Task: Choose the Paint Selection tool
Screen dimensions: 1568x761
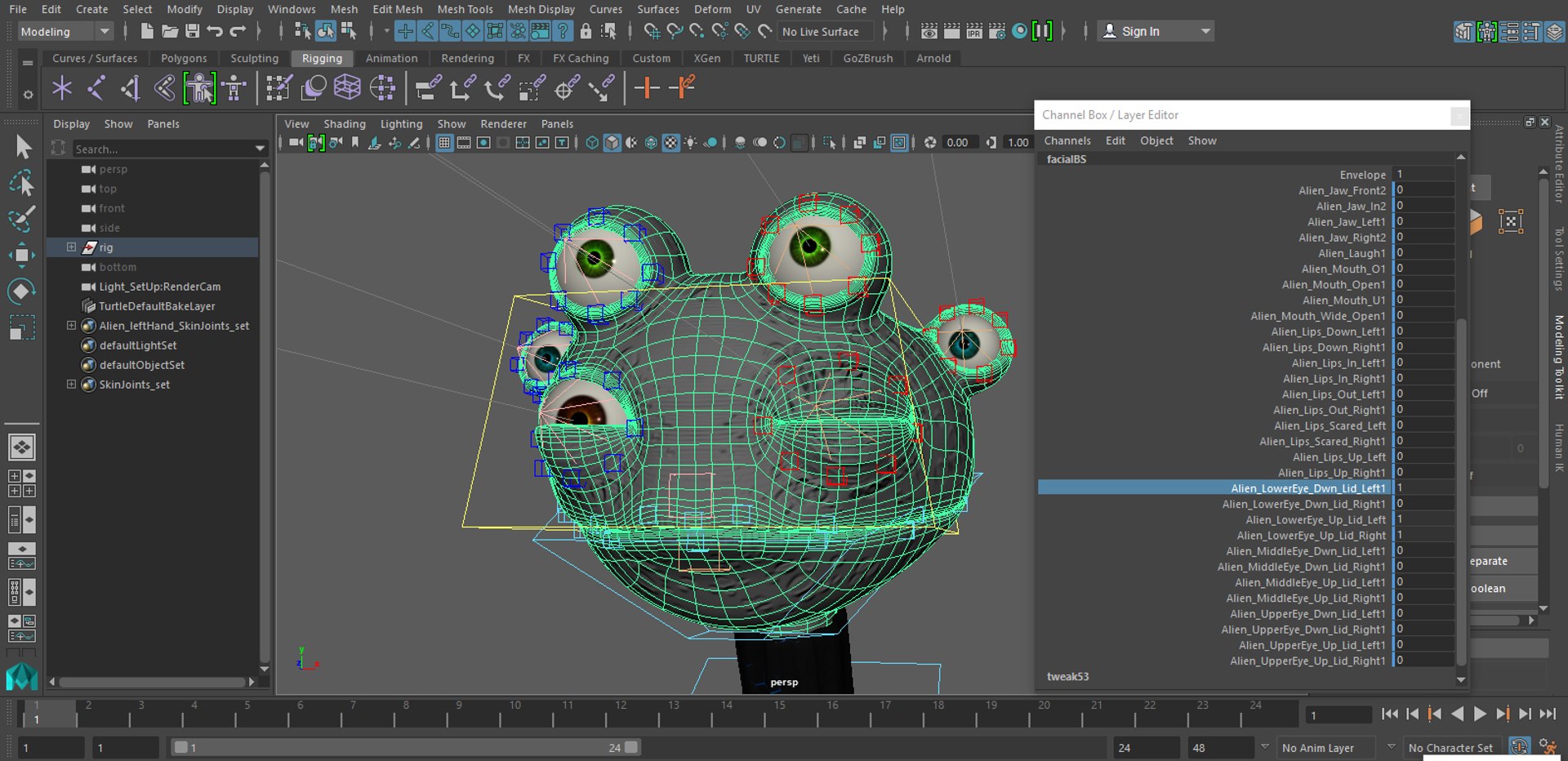Action: tap(22, 219)
